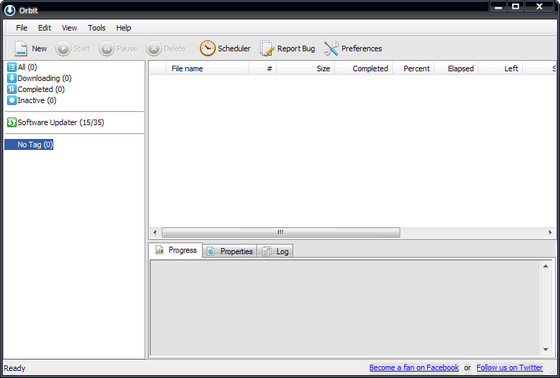Select the Inactive (0) category

pyautogui.click(x=32, y=100)
